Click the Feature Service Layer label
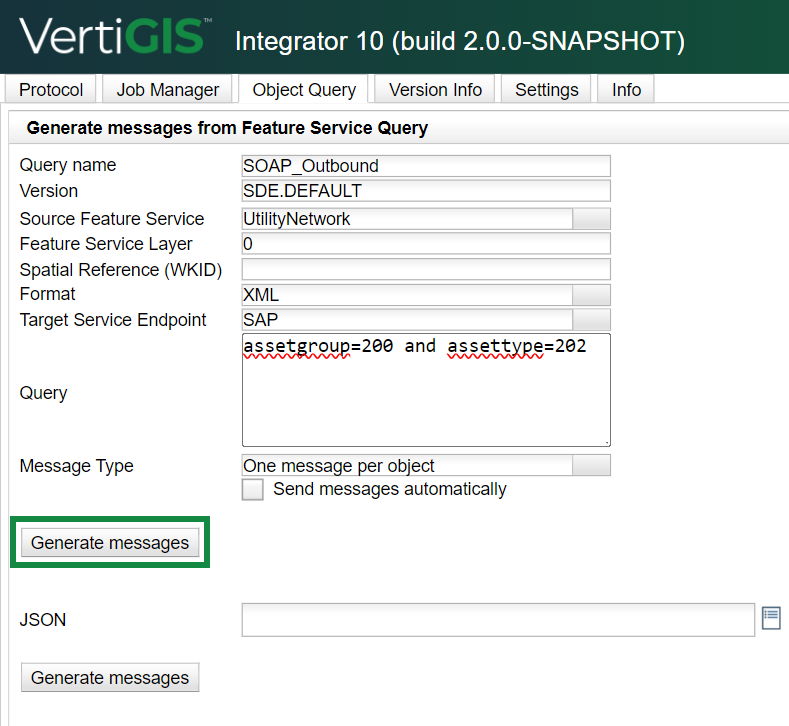The width and height of the screenshot is (789, 726). (106, 244)
